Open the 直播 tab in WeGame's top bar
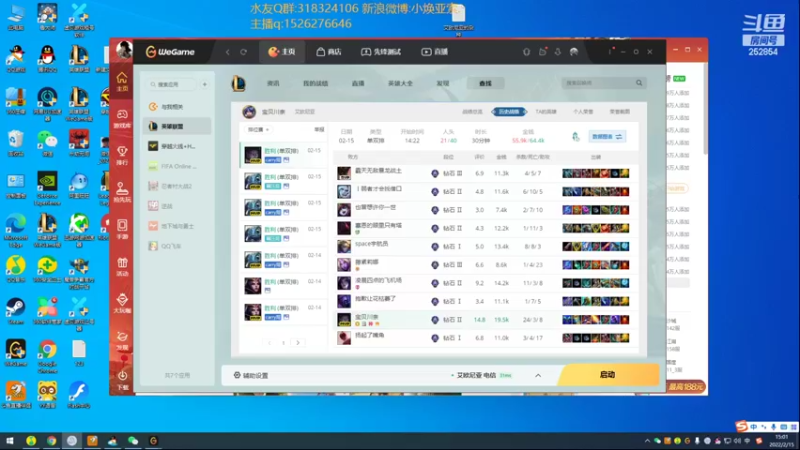Screen dimensions: 800x450 pos(434,52)
